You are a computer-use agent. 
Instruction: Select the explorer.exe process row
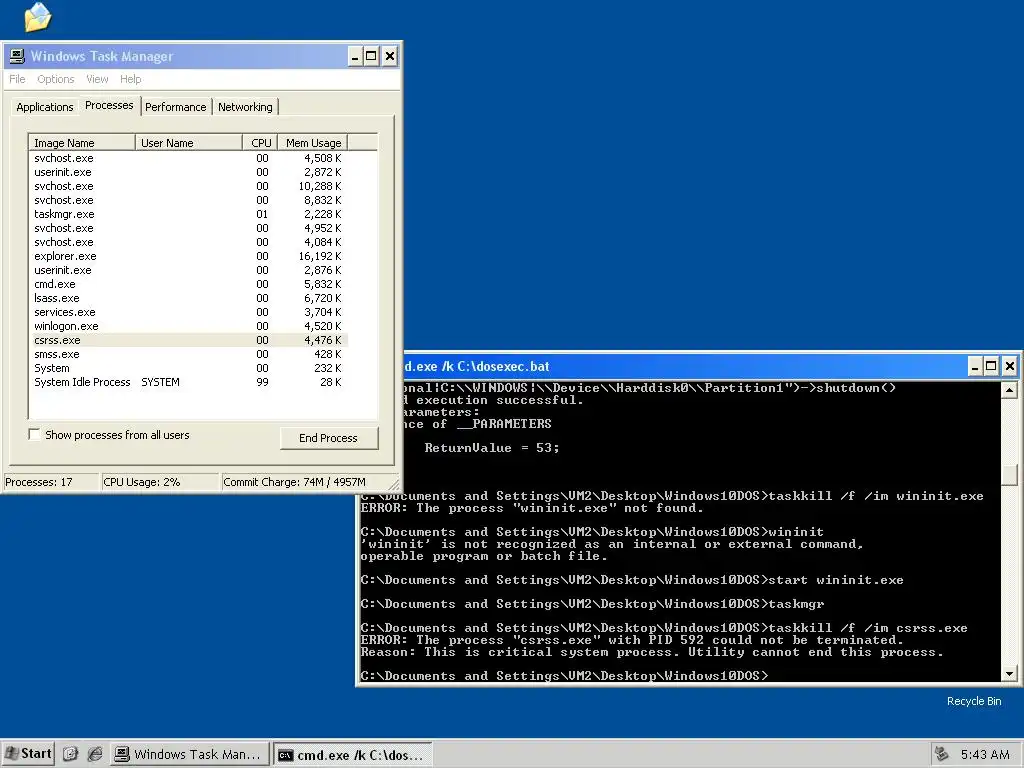coord(189,256)
